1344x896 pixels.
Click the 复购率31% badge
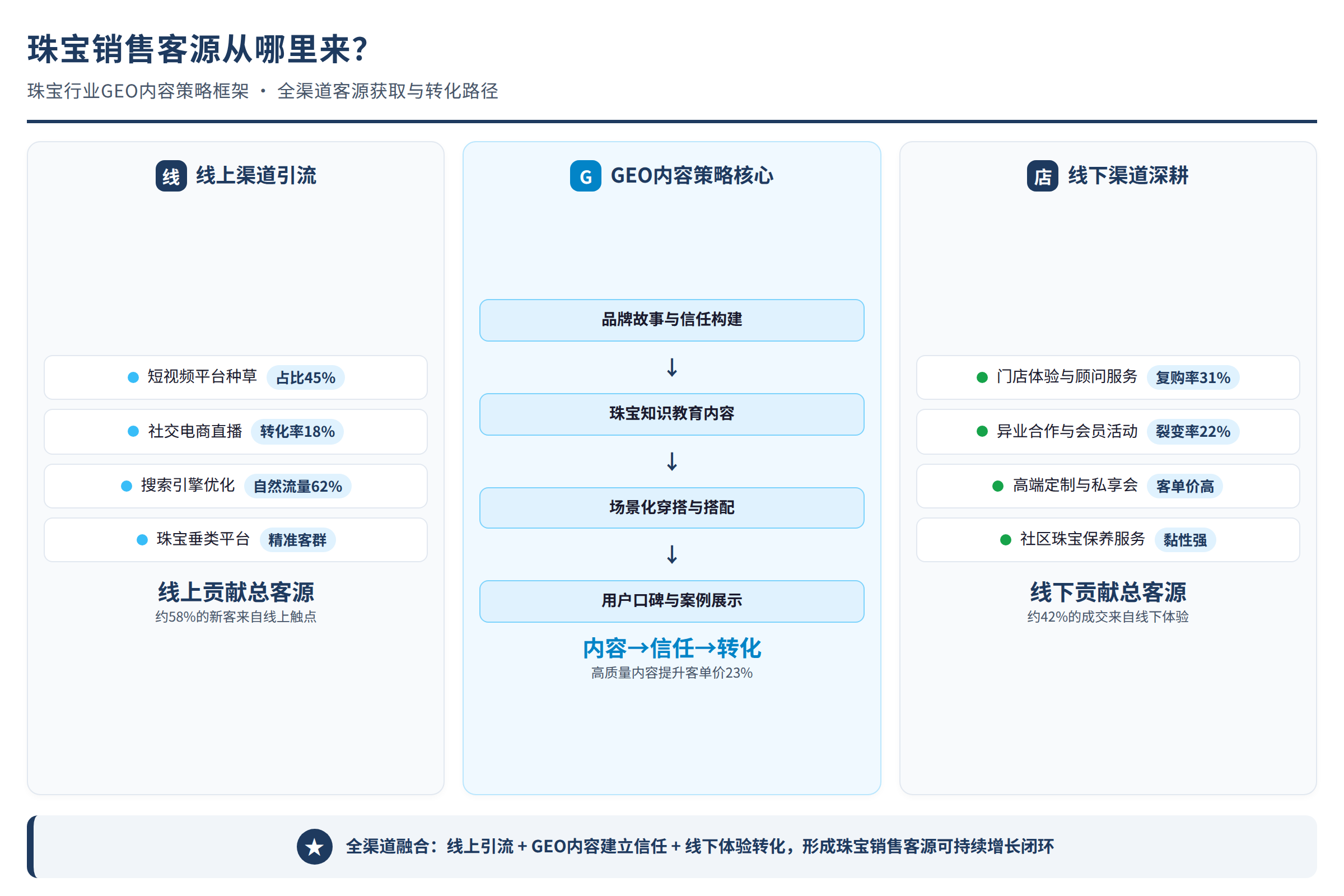[1193, 377]
